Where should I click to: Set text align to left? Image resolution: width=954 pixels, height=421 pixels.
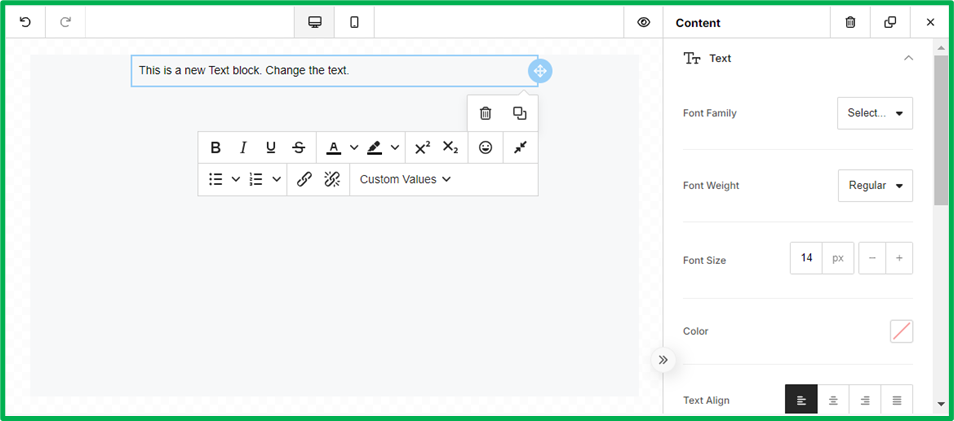pos(801,400)
